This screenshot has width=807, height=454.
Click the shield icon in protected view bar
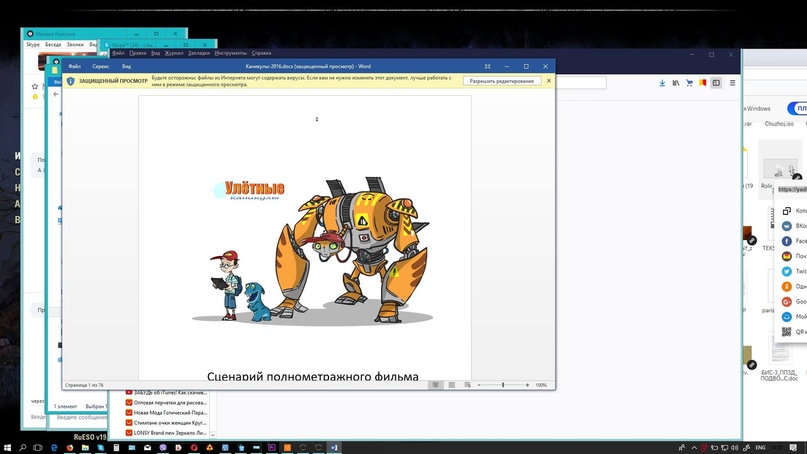tap(71, 81)
